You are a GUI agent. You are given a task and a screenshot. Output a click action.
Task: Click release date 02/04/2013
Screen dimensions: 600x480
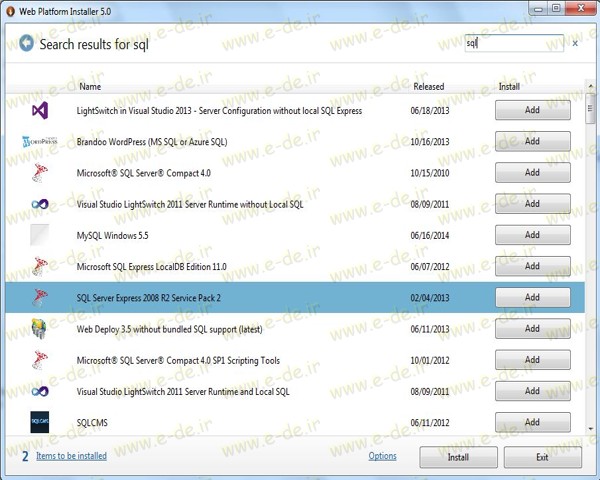[430, 298]
